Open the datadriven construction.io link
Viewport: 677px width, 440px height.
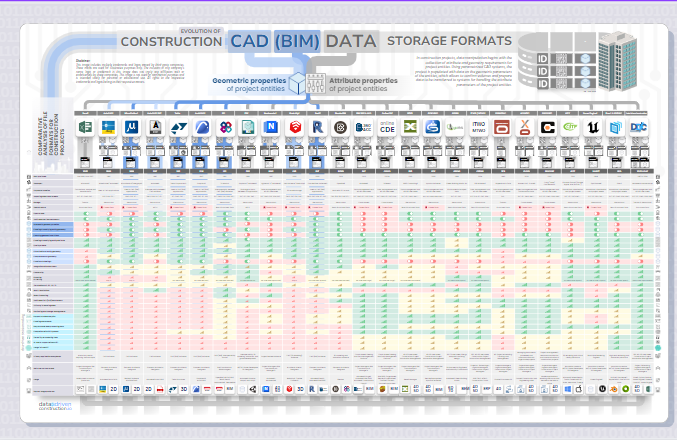[55, 406]
